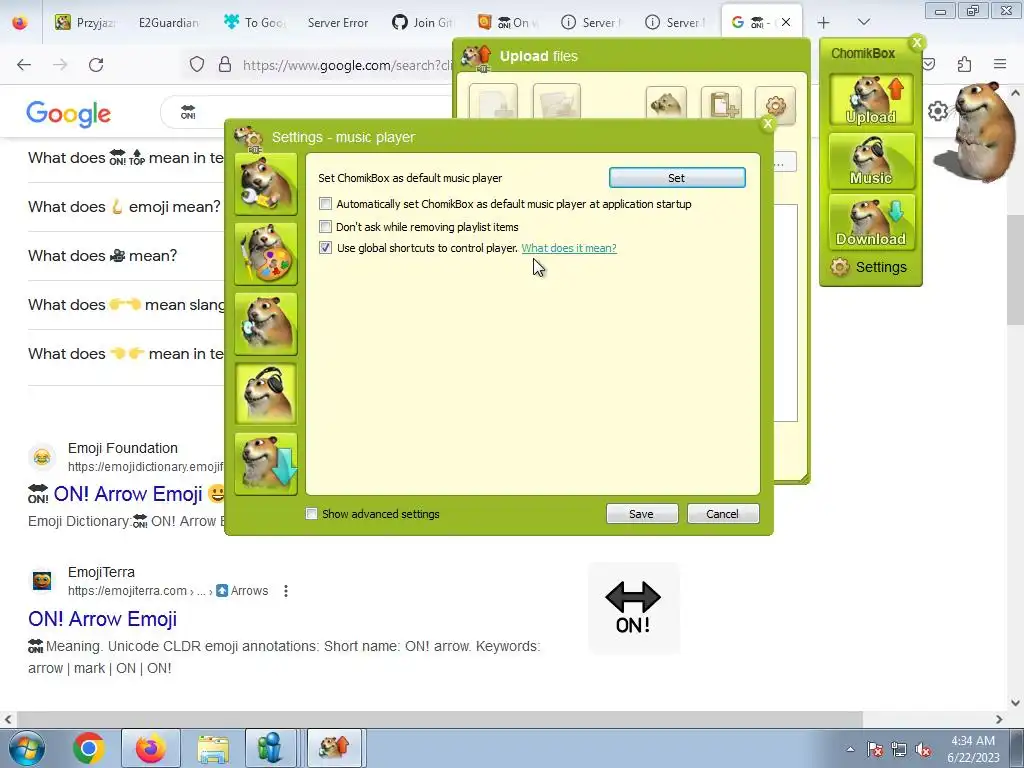Image resolution: width=1024 pixels, height=768 pixels.
Task: Open EmojiTerra result three-dot options
Action: click(285, 591)
